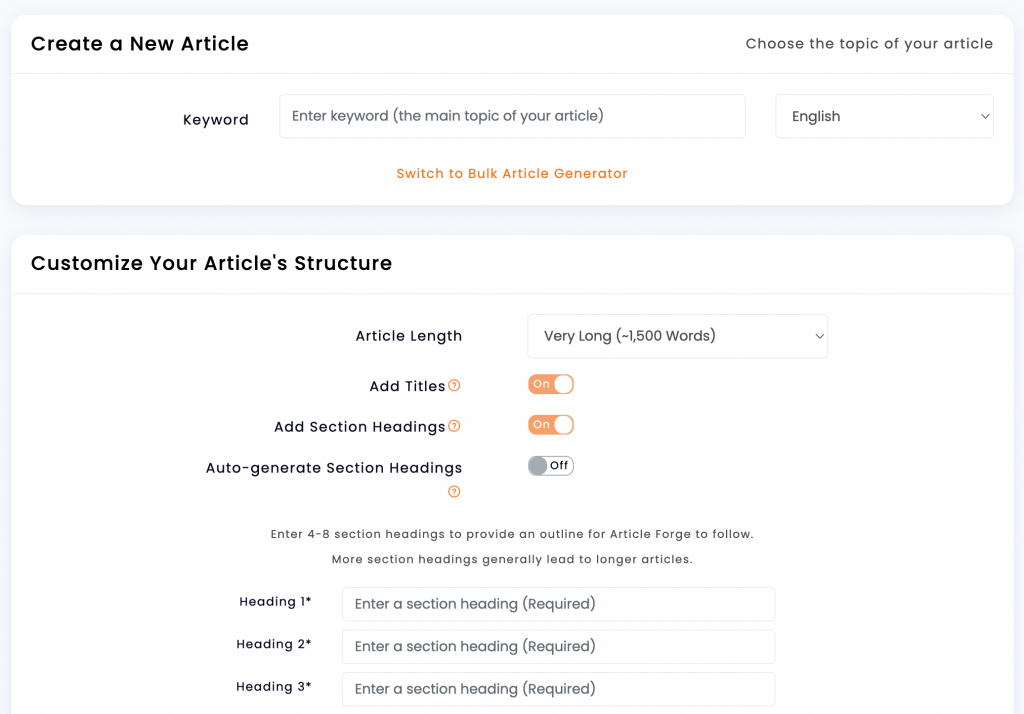The image size is (1024, 714).
Task: Click help icon beside Add Section Headings
Action: point(455,426)
